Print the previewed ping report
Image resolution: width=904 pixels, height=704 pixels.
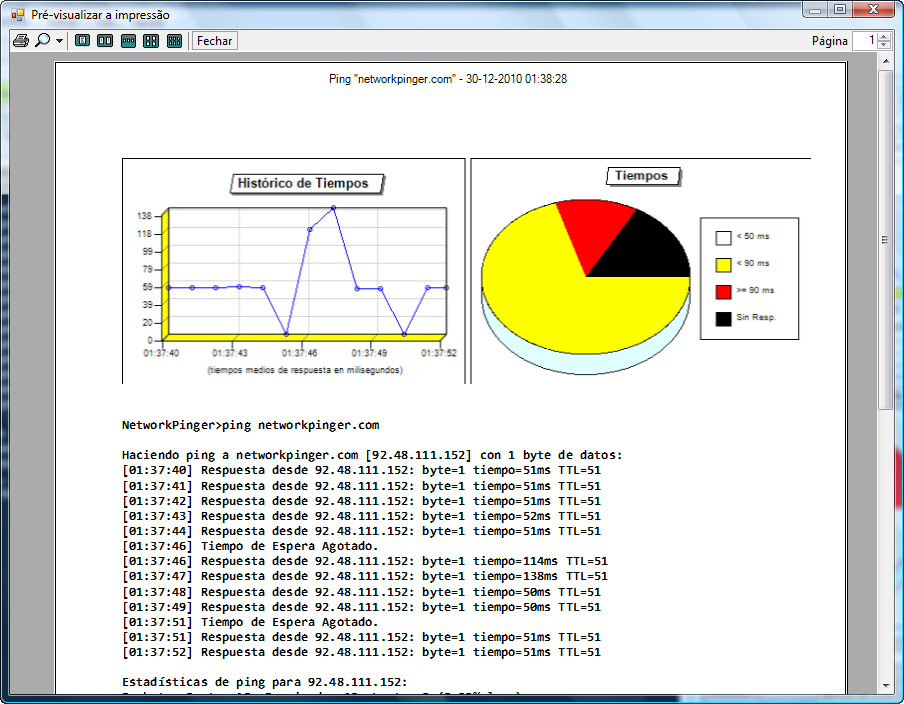[x=21, y=41]
